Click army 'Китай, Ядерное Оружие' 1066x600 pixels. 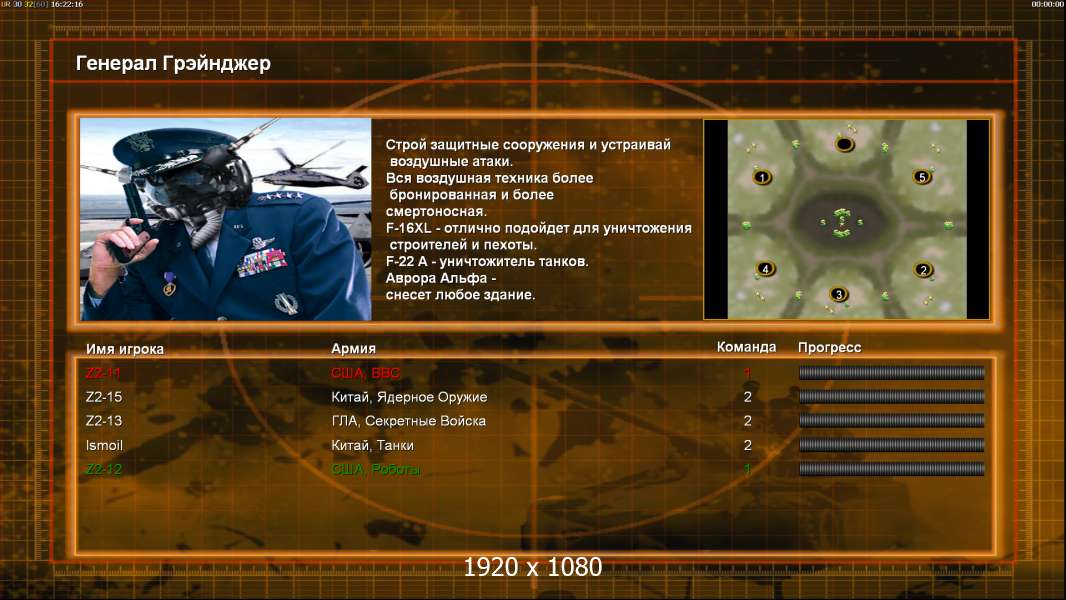(409, 398)
